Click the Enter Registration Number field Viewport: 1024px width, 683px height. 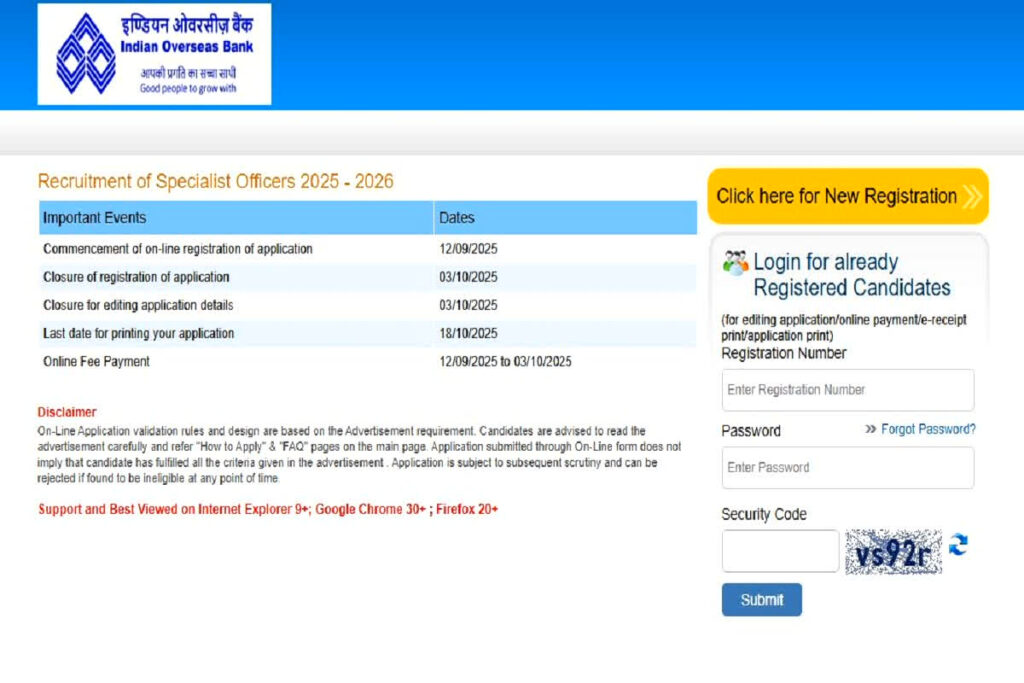(847, 390)
